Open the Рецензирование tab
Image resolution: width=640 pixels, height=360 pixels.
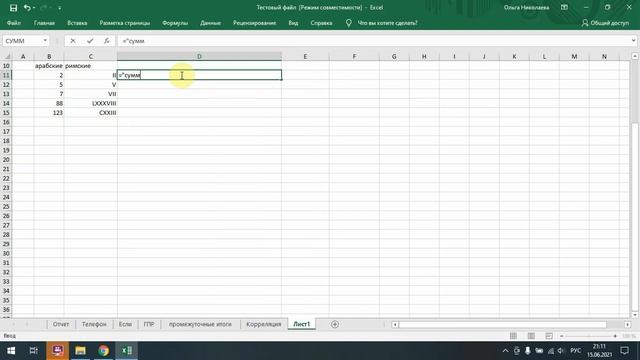point(254,23)
